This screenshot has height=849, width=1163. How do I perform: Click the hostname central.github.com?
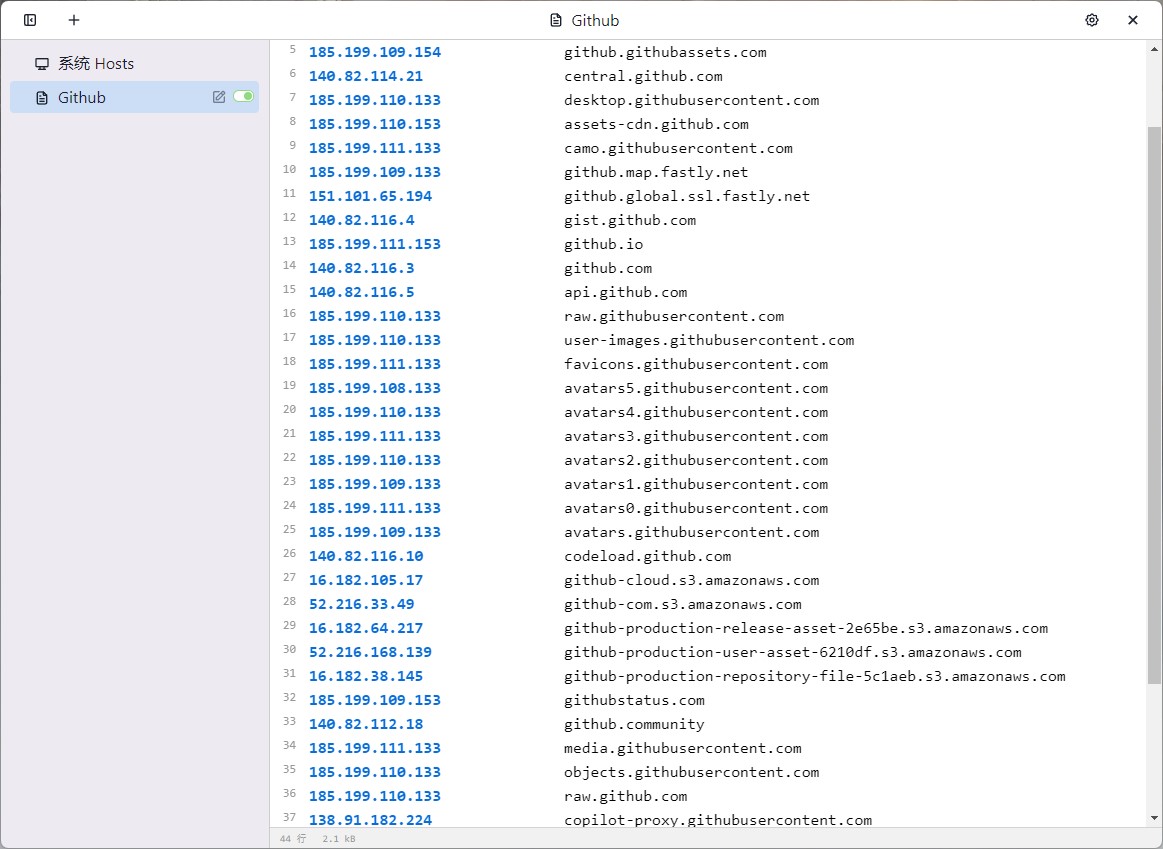tap(643, 76)
